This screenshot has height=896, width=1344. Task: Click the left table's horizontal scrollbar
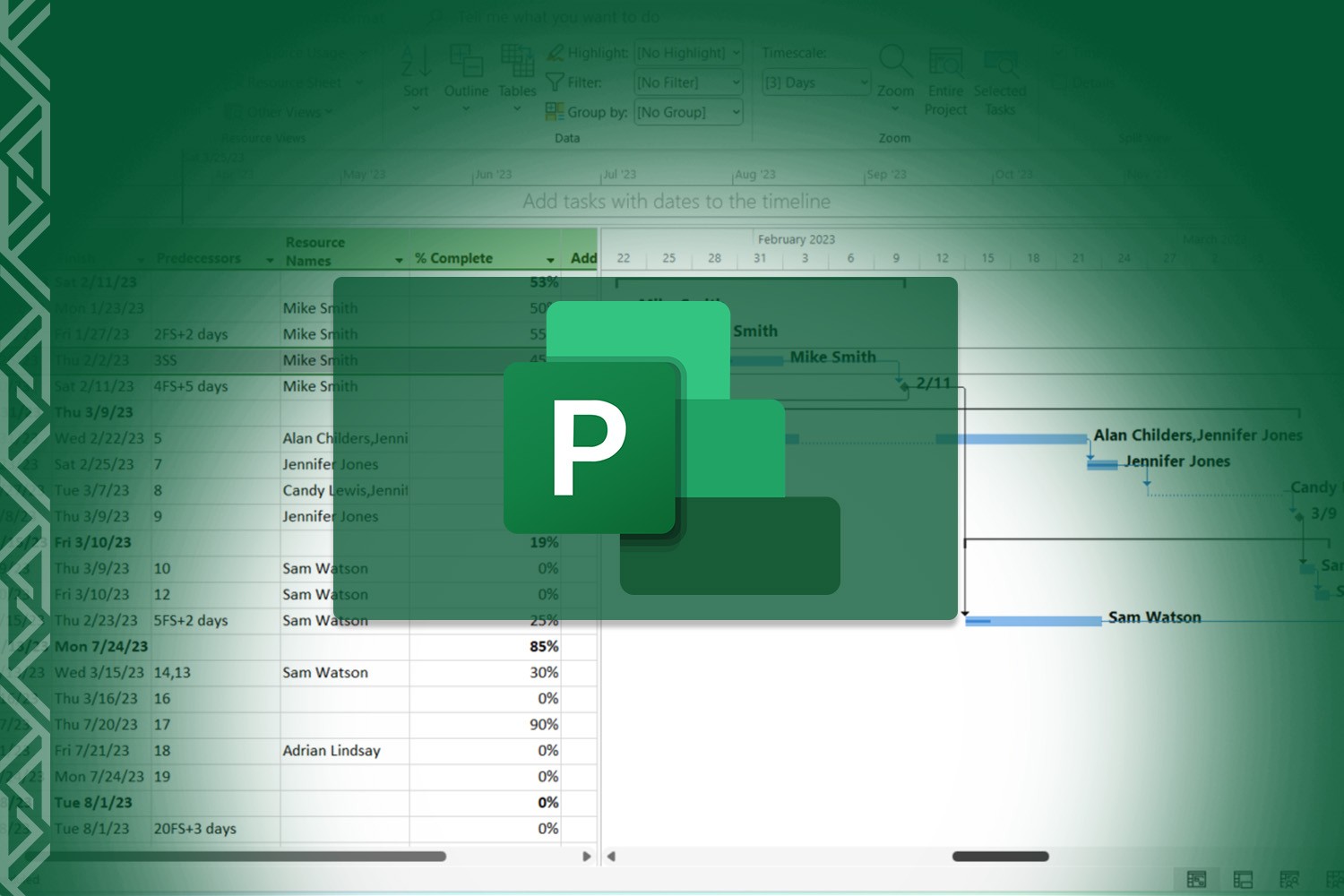247,857
